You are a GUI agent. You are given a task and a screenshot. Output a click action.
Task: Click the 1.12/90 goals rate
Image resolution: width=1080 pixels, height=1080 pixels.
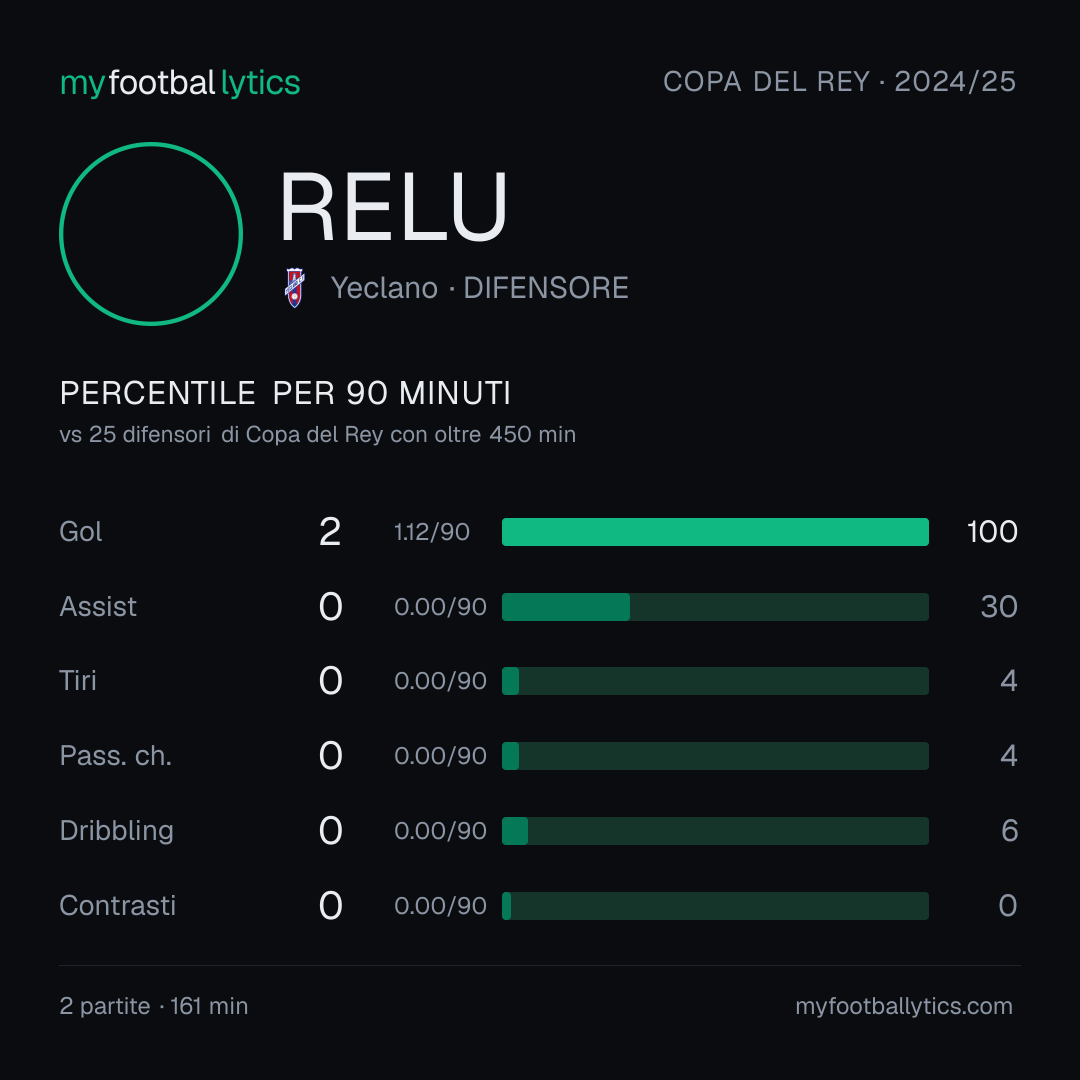[432, 532]
